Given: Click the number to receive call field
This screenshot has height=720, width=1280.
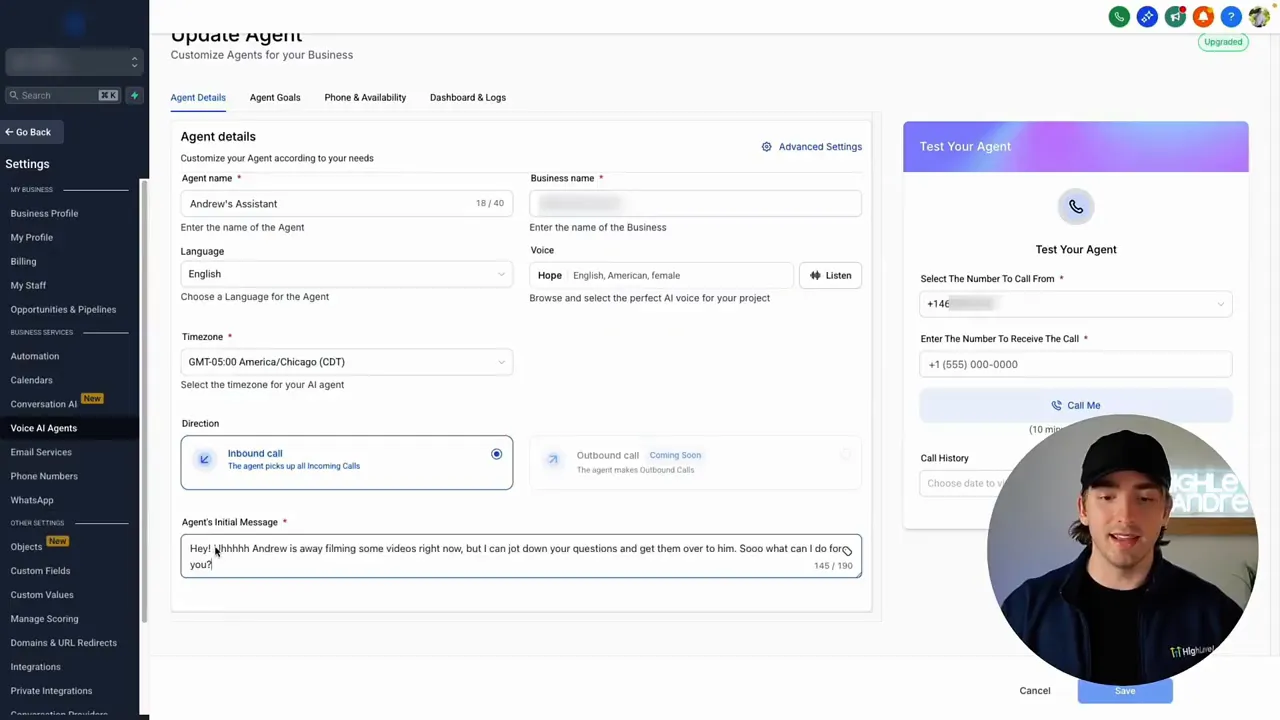Looking at the screenshot, I should point(1076,365).
